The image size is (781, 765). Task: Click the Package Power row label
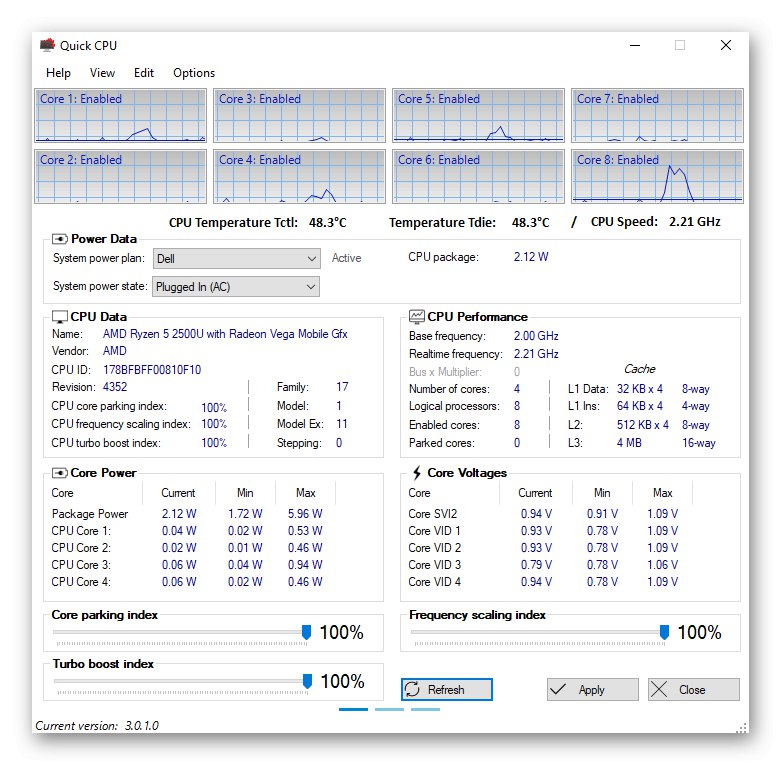coord(90,513)
